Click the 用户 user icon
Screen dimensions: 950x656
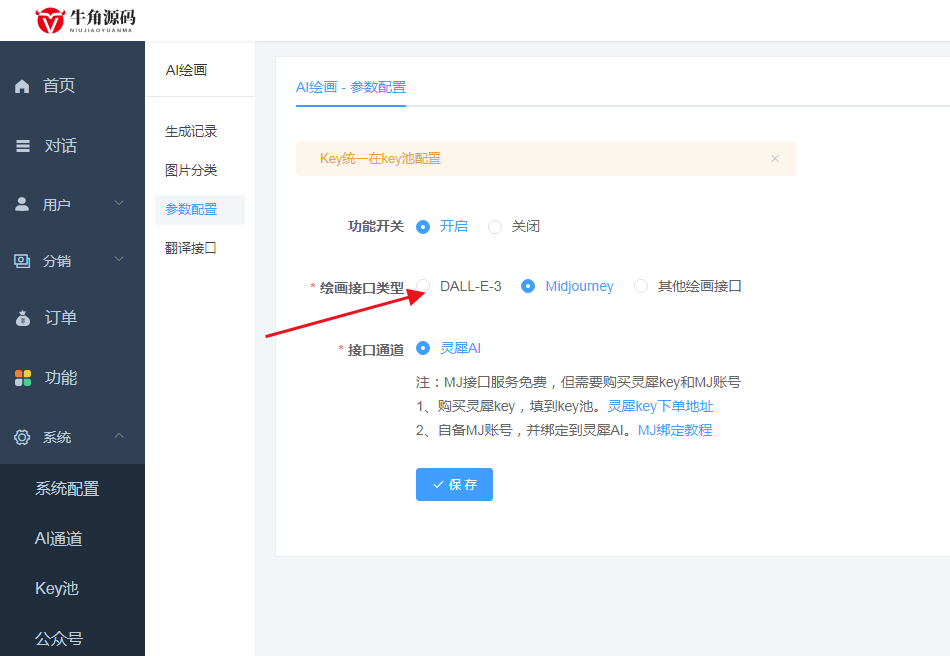click(21, 202)
